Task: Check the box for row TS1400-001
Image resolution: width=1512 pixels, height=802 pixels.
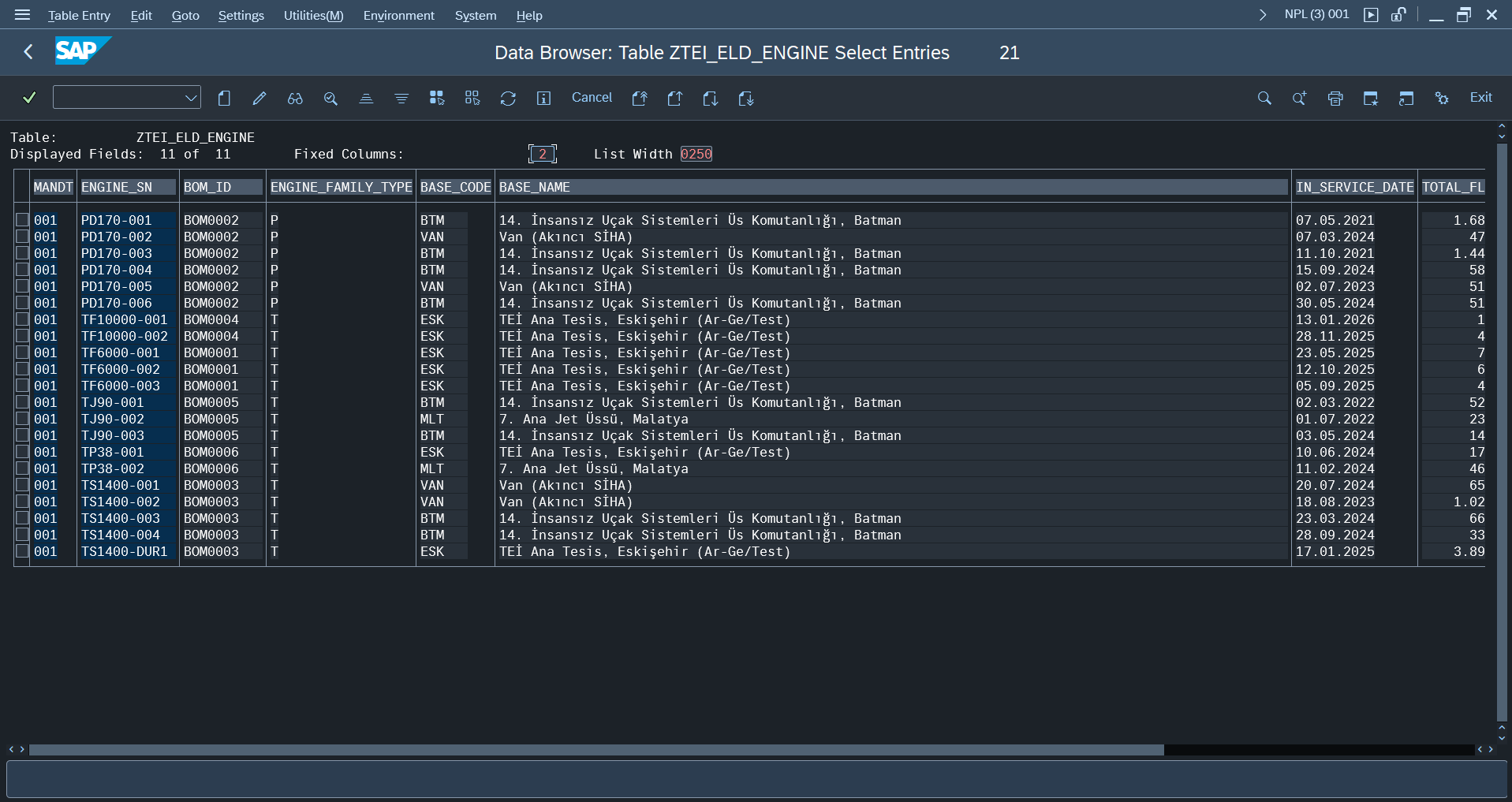Action: point(22,485)
